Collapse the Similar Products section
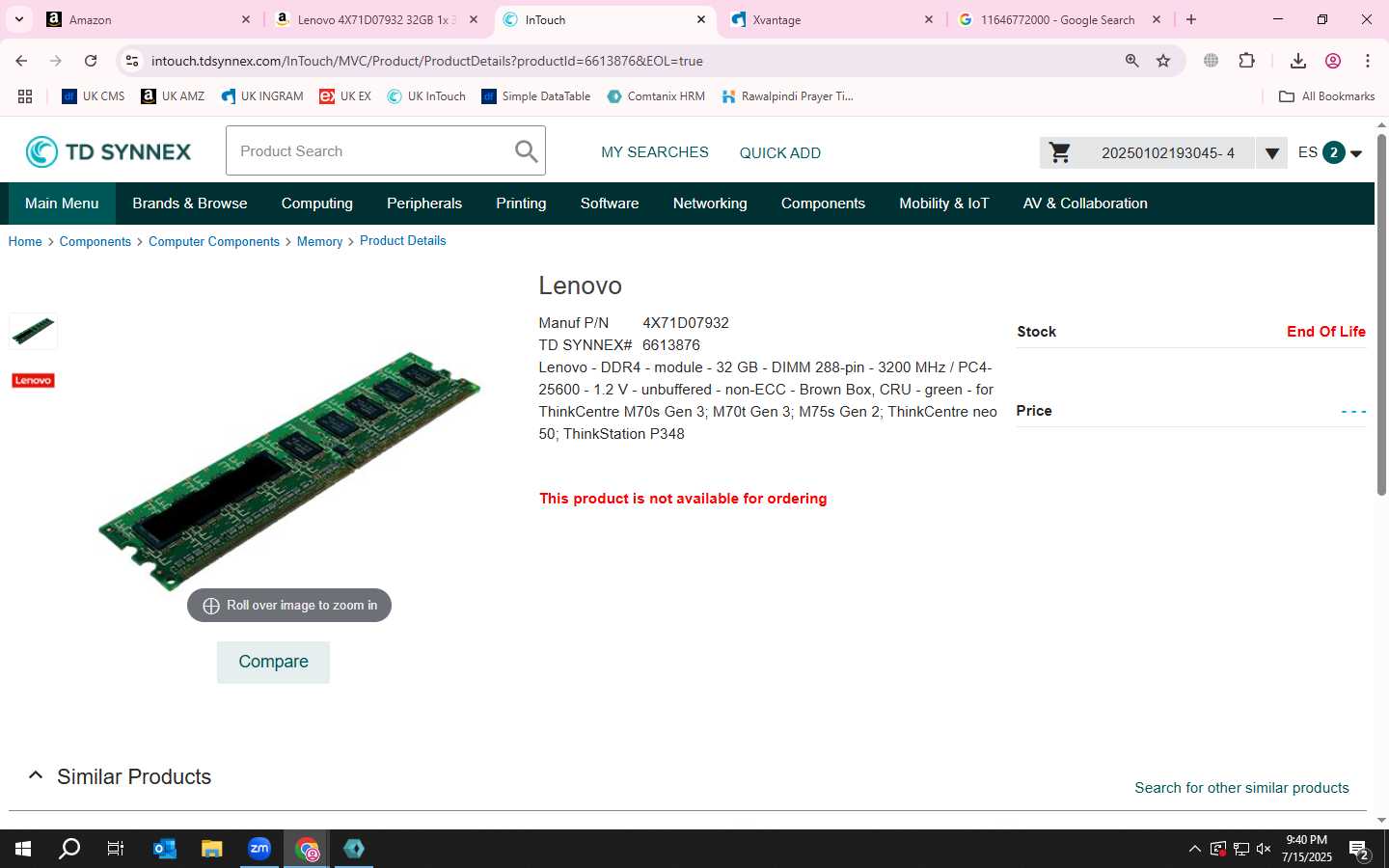 tap(36, 775)
